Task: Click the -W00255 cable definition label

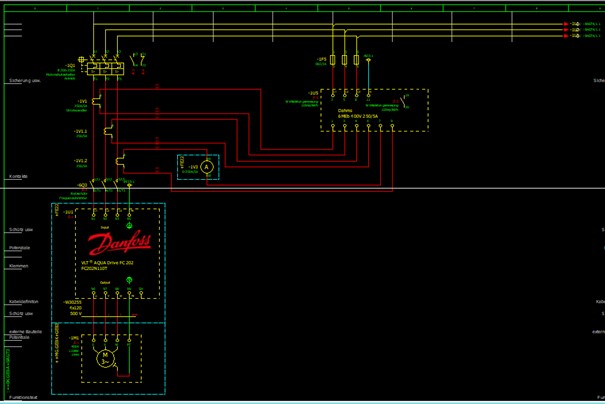Action: tap(72, 301)
